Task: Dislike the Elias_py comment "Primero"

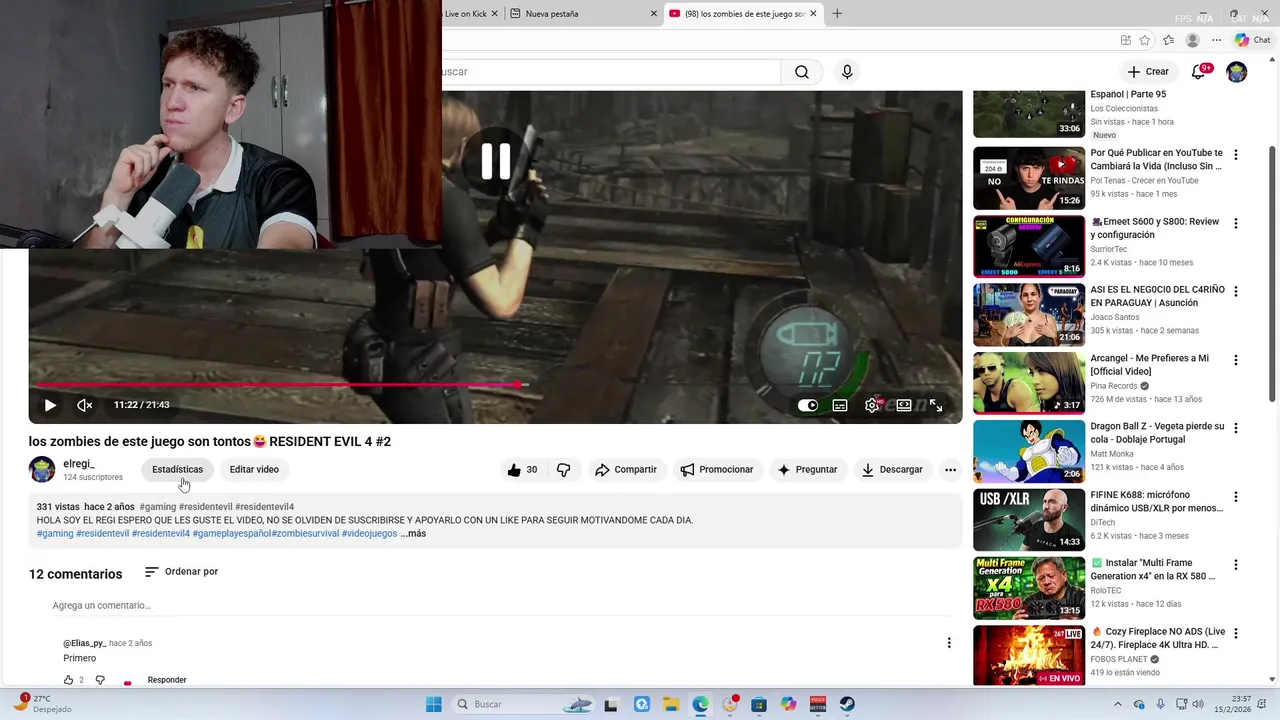Action: pyautogui.click(x=100, y=680)
